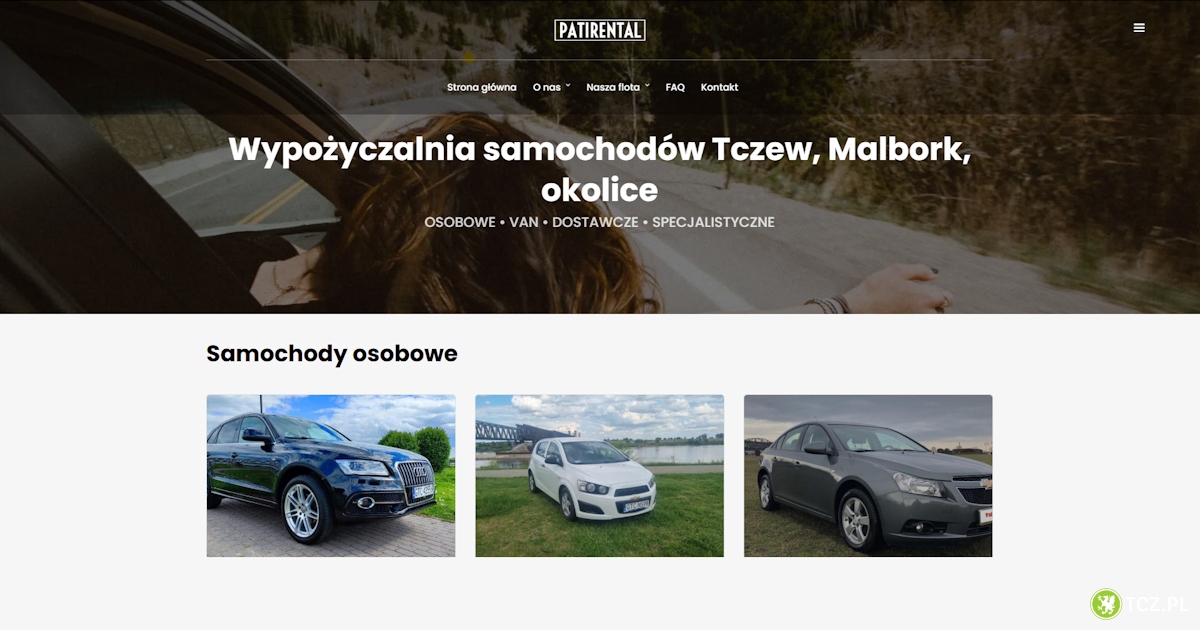Screen dimensions: 1200x630
Task: Click the PATIRENTAL logo
Action: [600, 30]
